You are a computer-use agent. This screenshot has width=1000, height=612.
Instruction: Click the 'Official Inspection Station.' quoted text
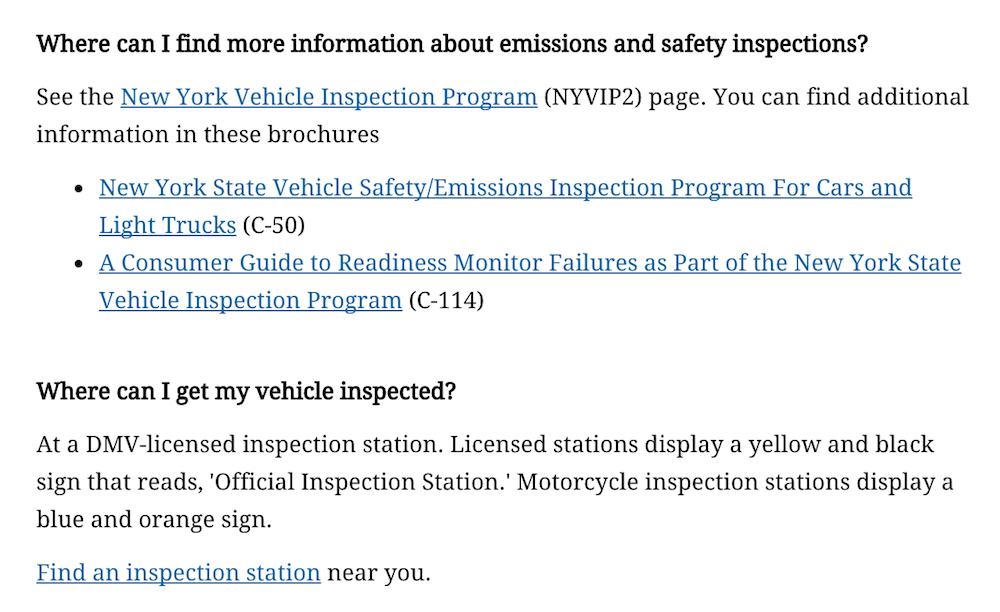click(x=360, y=482)
